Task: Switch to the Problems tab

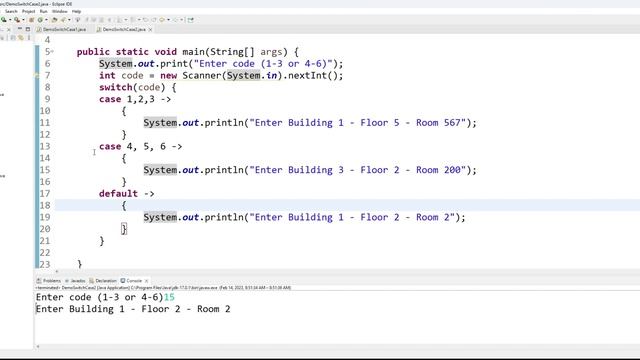Action: (49, 281)
